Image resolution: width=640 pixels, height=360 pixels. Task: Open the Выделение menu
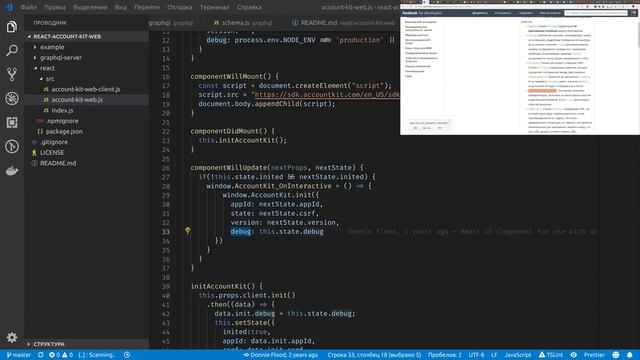click(90, 7)
